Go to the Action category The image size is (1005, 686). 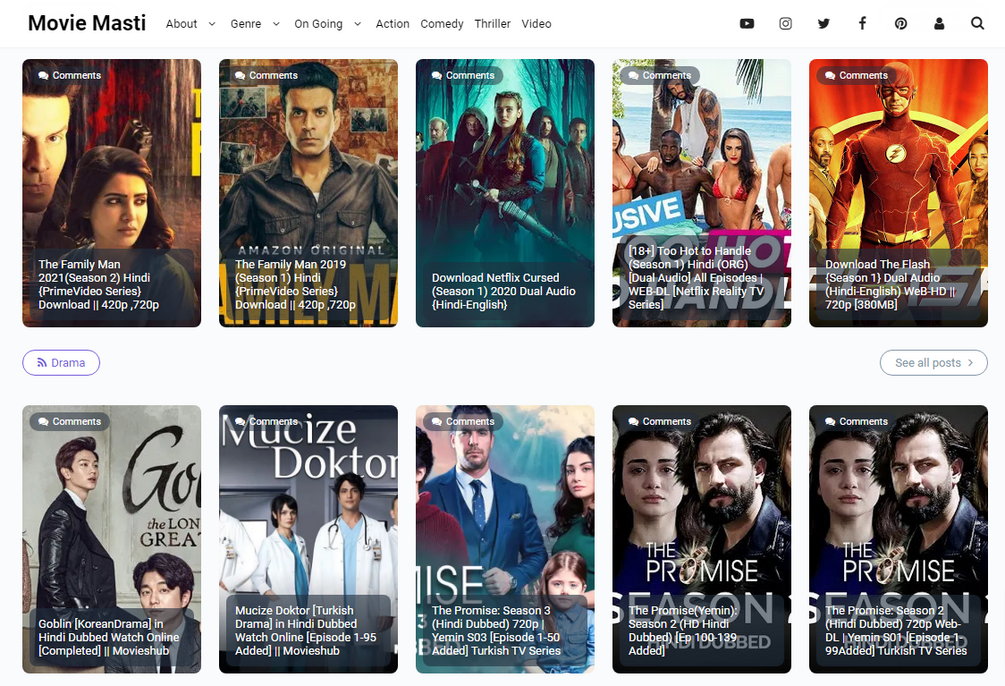392,24
